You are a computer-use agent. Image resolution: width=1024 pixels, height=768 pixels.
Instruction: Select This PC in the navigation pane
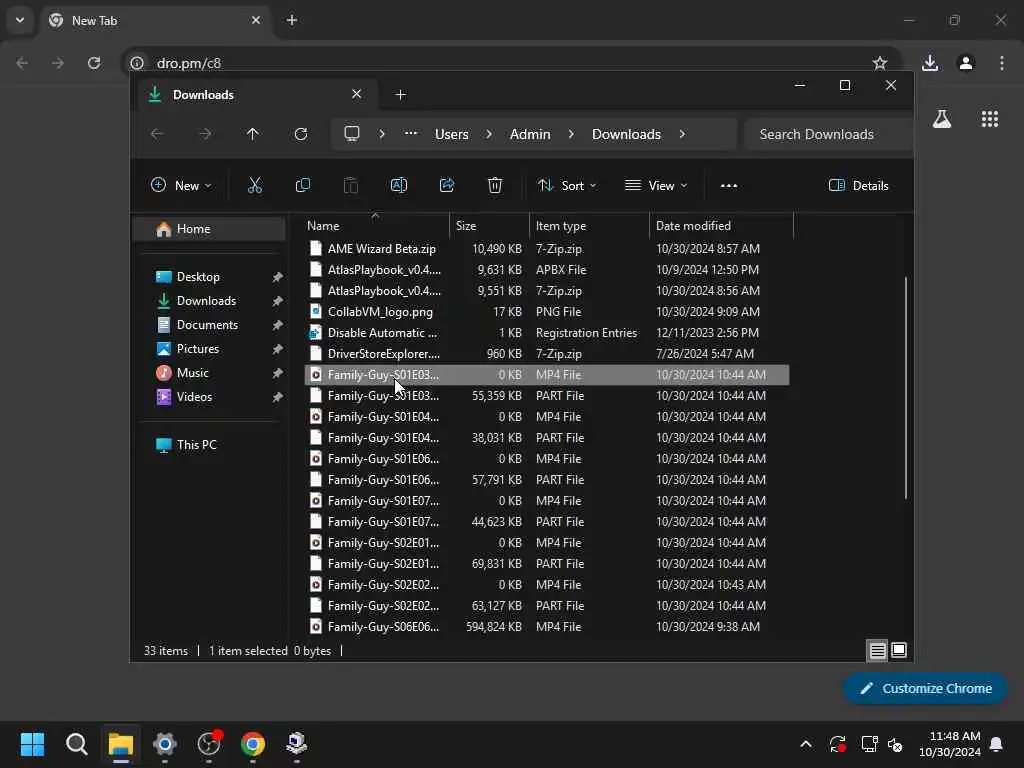209,445
